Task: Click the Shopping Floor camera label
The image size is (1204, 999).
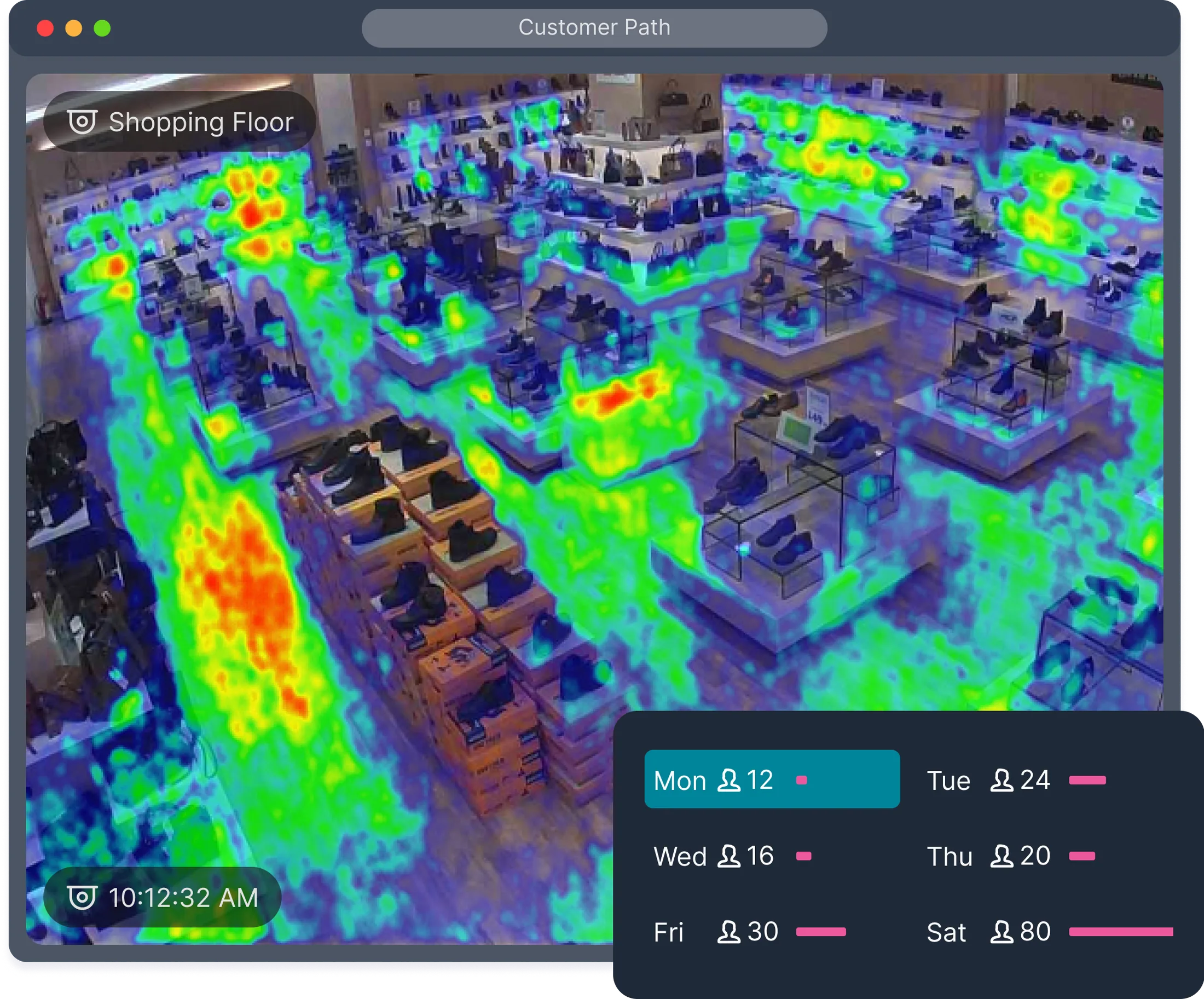Action: [180, 122]
